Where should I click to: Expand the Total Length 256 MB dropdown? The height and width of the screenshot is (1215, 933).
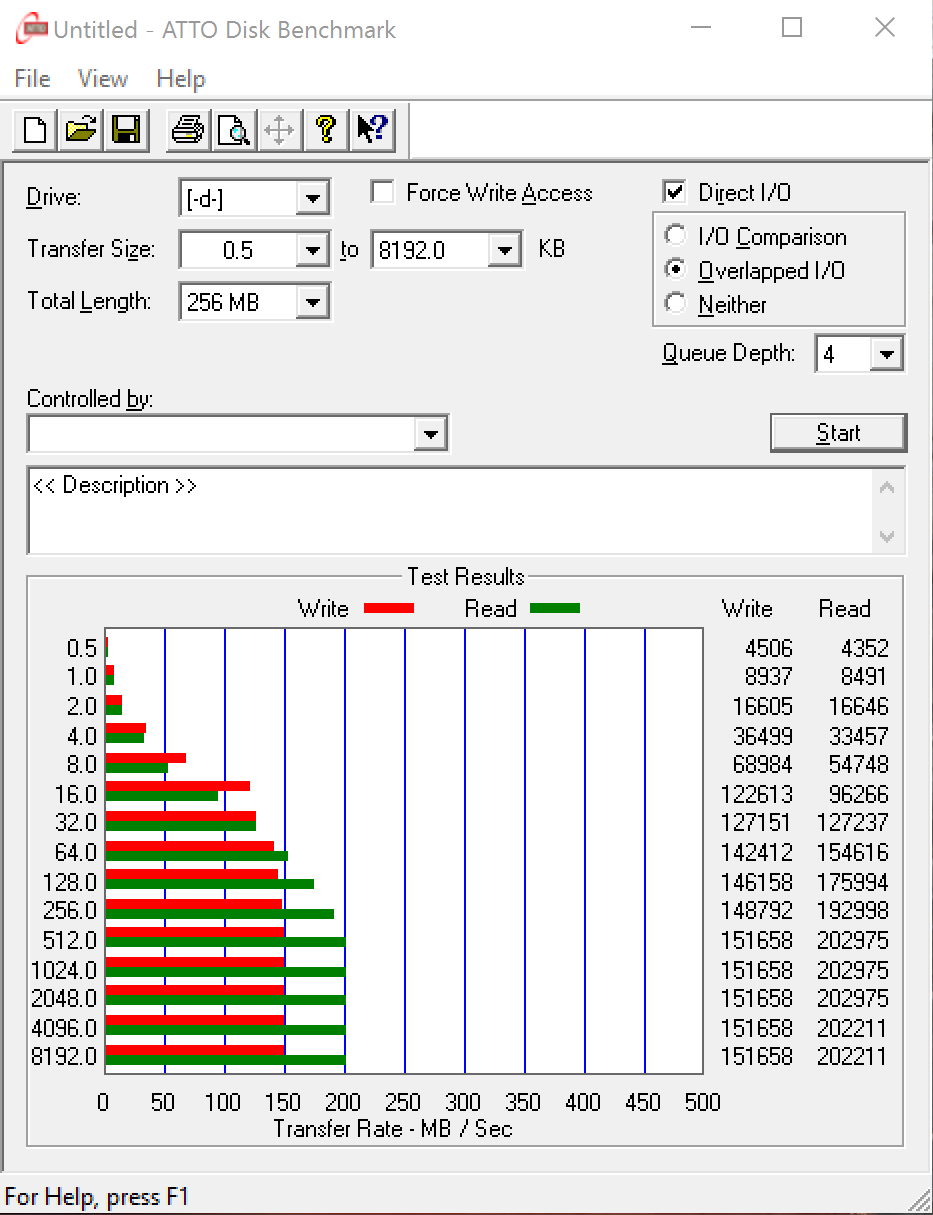(313, 302)
